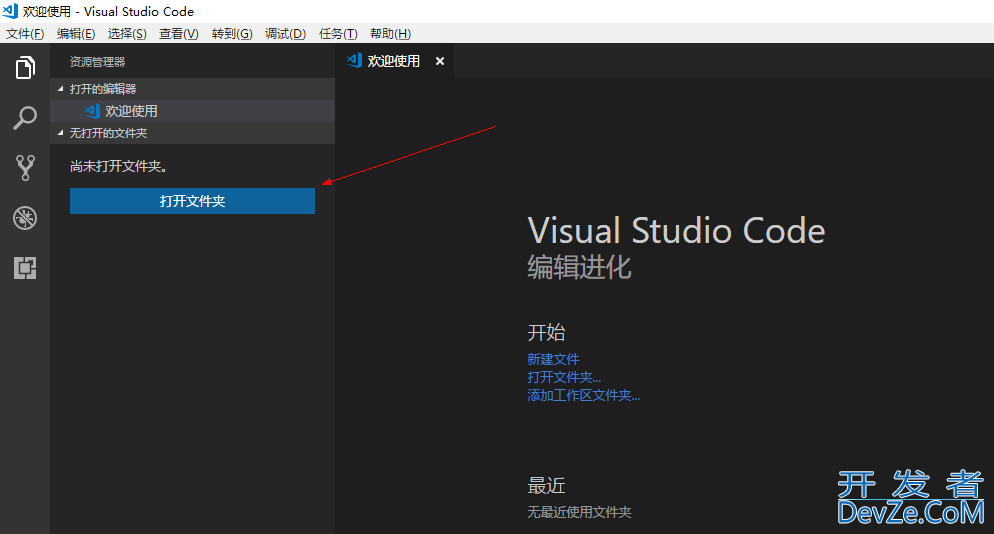Open the 调试(D) menu

(x=285, y=34)
